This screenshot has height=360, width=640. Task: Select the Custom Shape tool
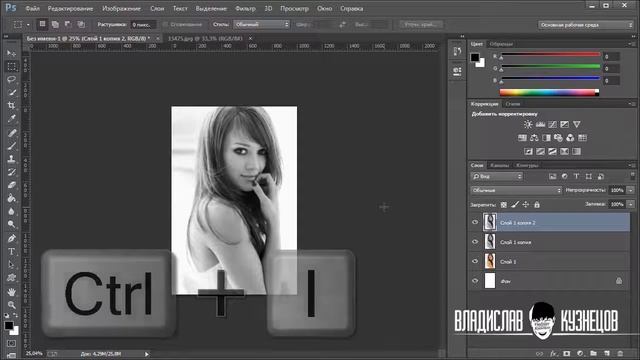[x=11, y=278]
